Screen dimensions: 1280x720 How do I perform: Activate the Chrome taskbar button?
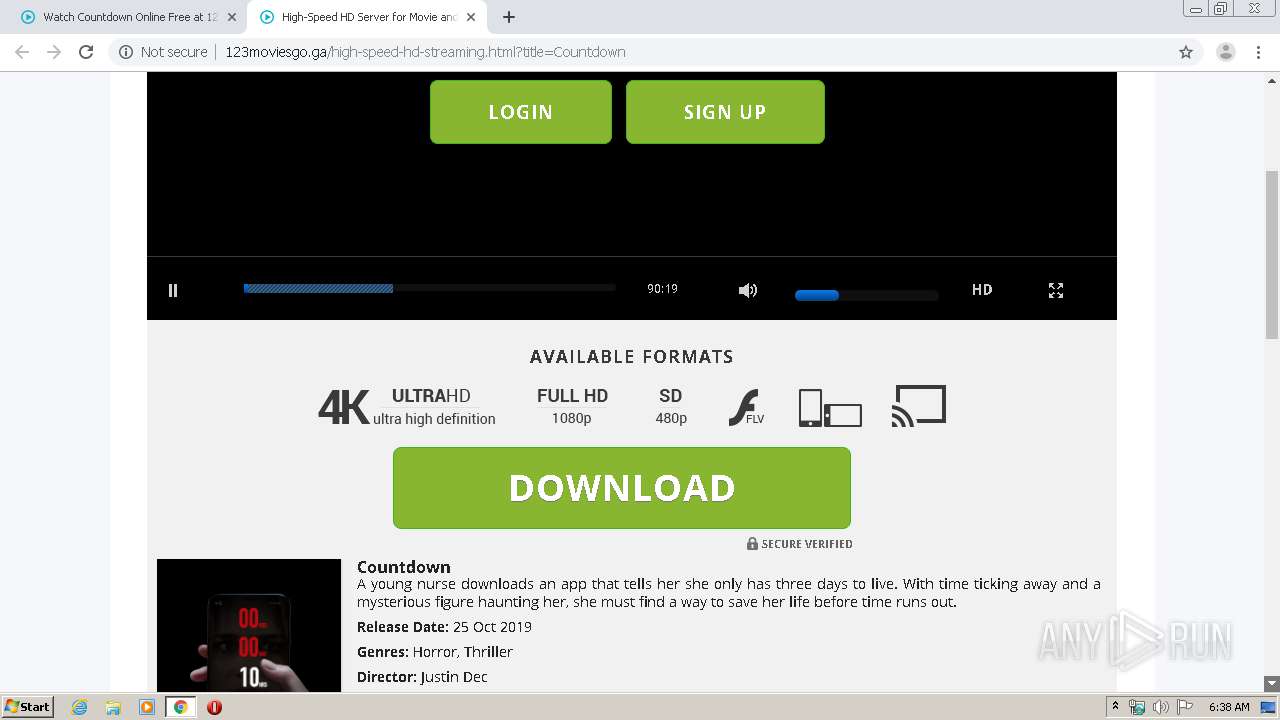coord(180,707)
